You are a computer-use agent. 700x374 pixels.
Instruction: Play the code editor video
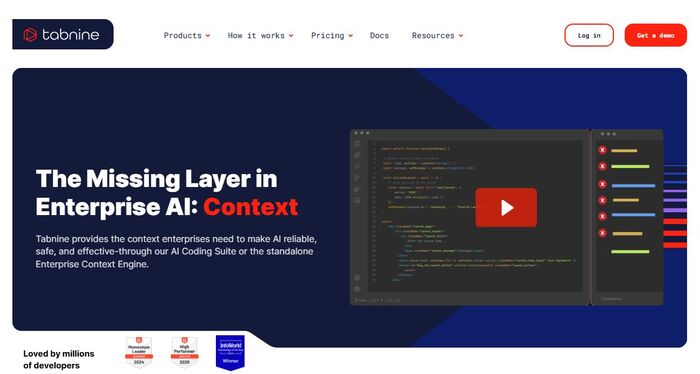[506, 208]
